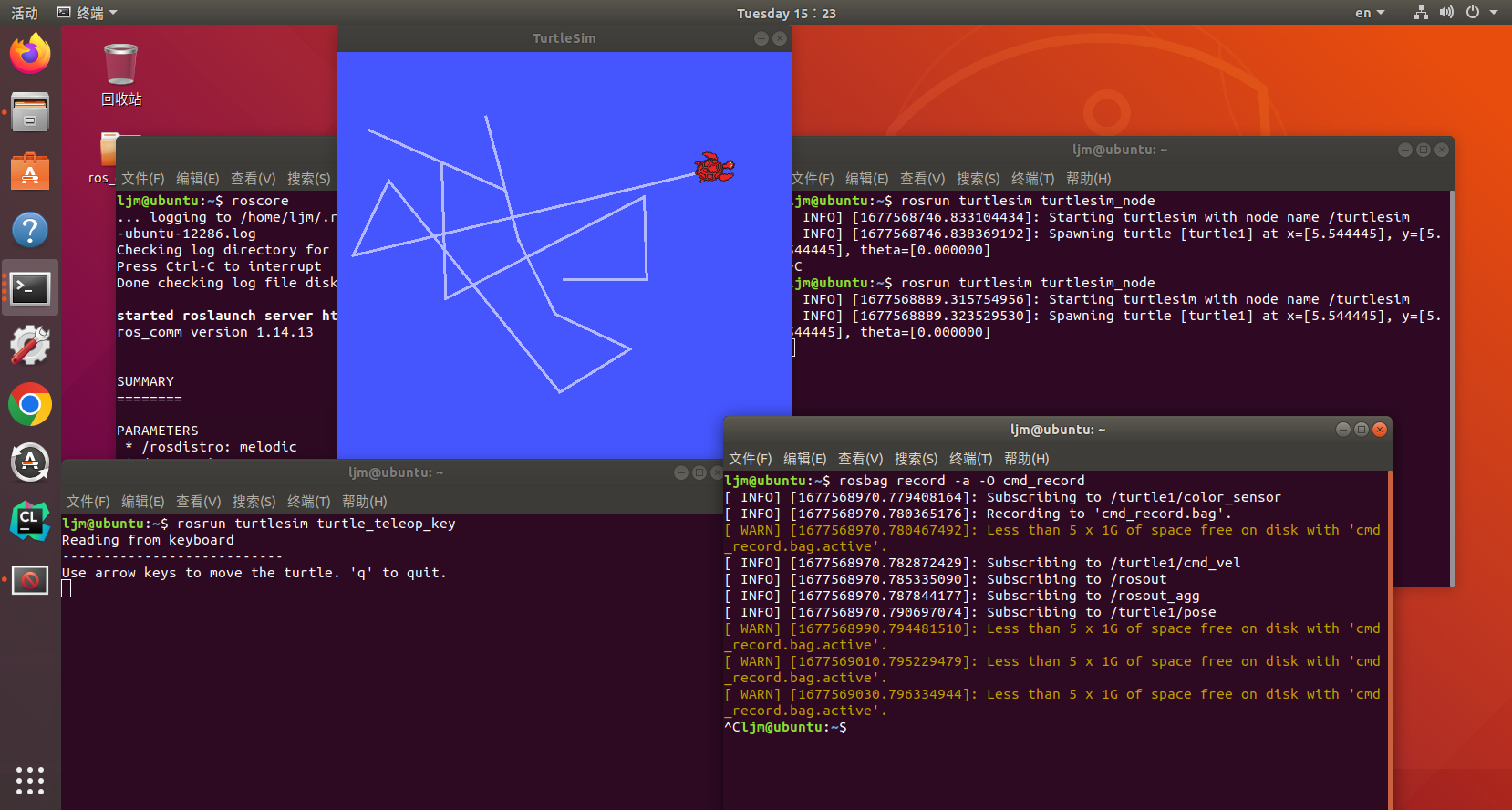Viewport: 1512px width, 810px height.
Task: Click the rosbag terminal vertical scrollbar
Action: pyautogui.click(x=1390, y=640)
